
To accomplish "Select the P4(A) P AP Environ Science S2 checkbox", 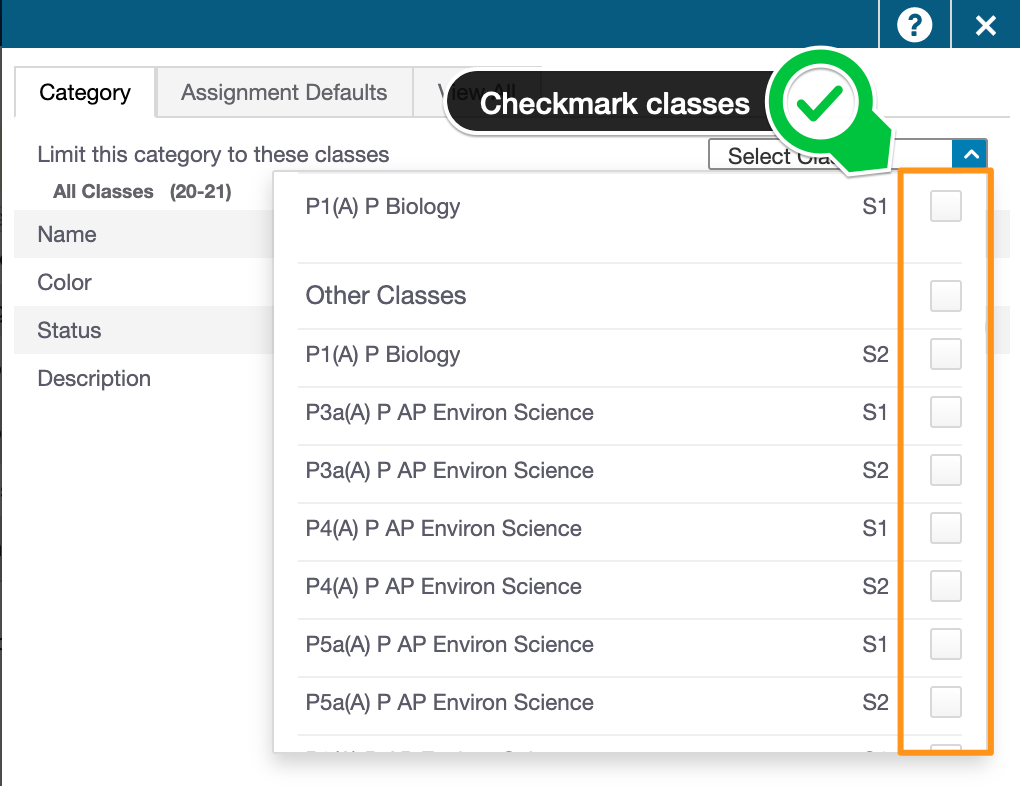I will (945, 586).
